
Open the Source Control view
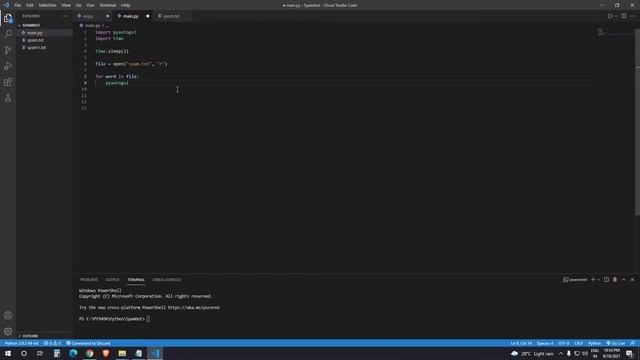pos(8,50)
